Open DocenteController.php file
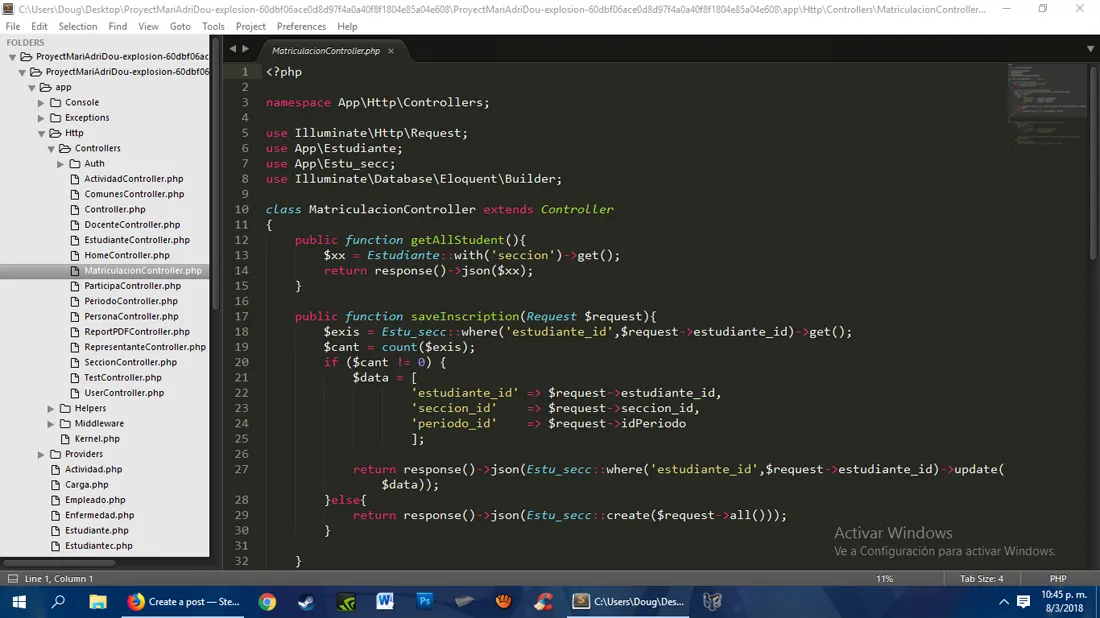 pyautogui.click(x=132, y=225)
